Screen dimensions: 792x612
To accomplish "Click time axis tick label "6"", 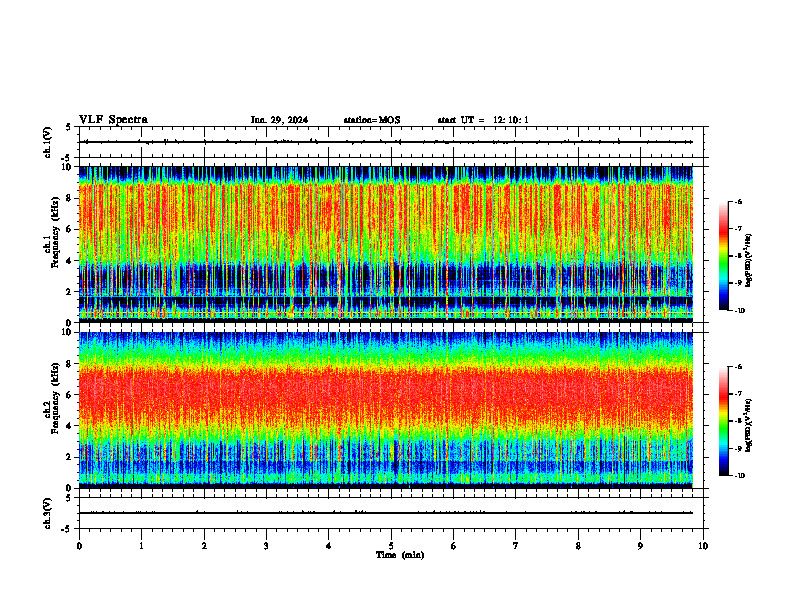I will click(x=454, y=546).
